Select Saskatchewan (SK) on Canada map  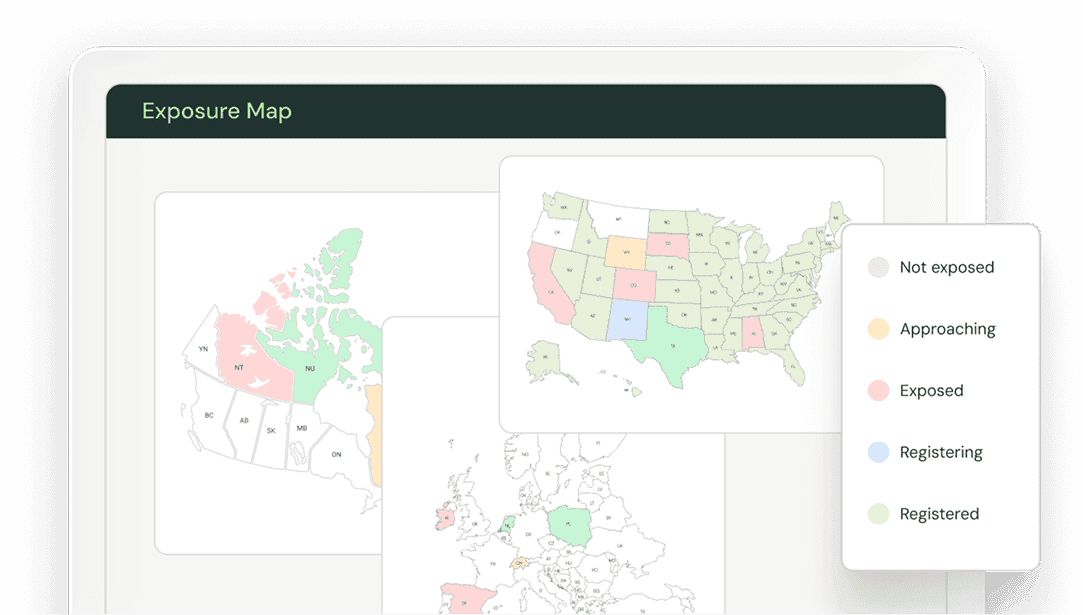point(271,430)
